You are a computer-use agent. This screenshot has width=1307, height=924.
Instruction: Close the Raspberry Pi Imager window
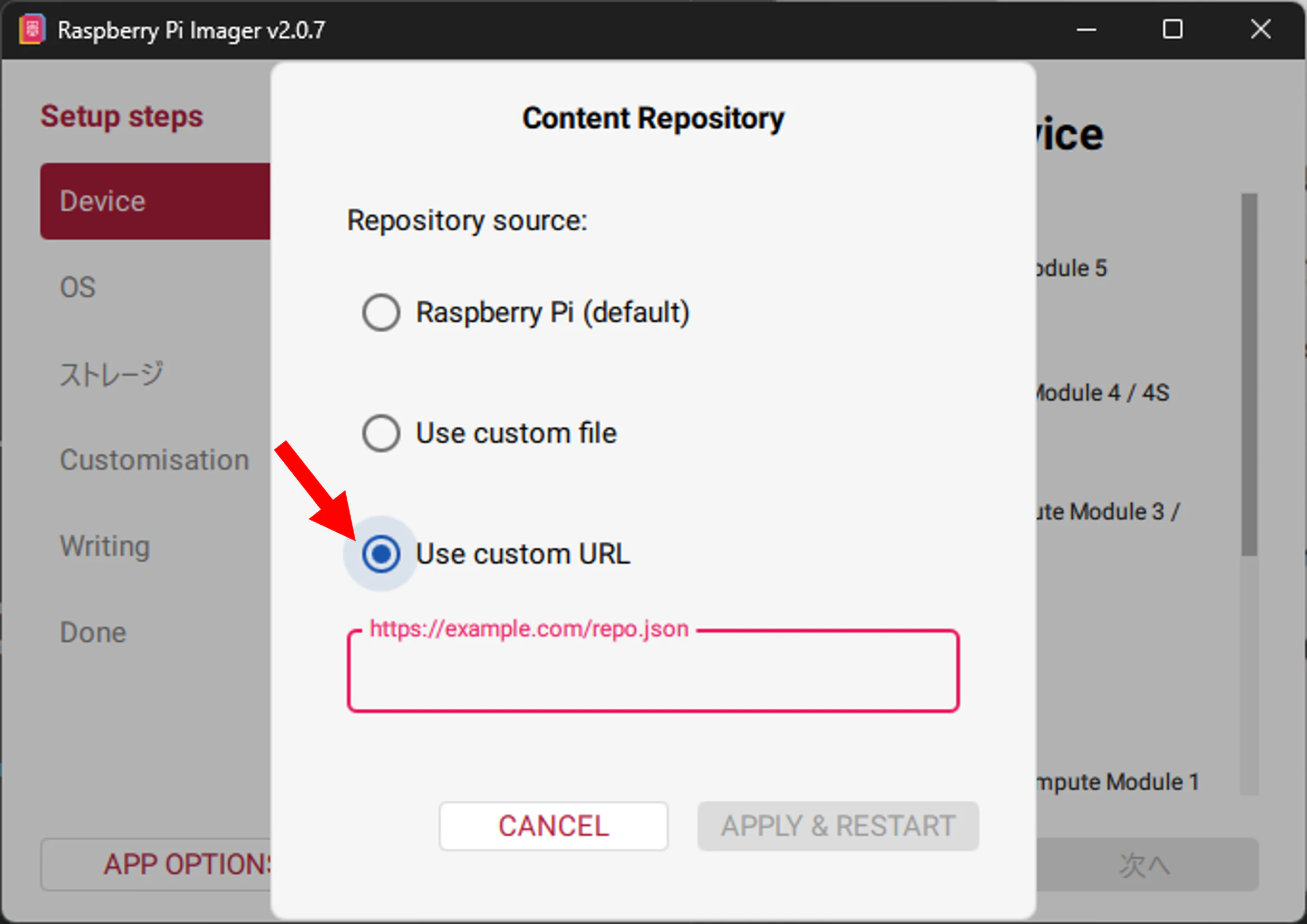pos(1260,29)
